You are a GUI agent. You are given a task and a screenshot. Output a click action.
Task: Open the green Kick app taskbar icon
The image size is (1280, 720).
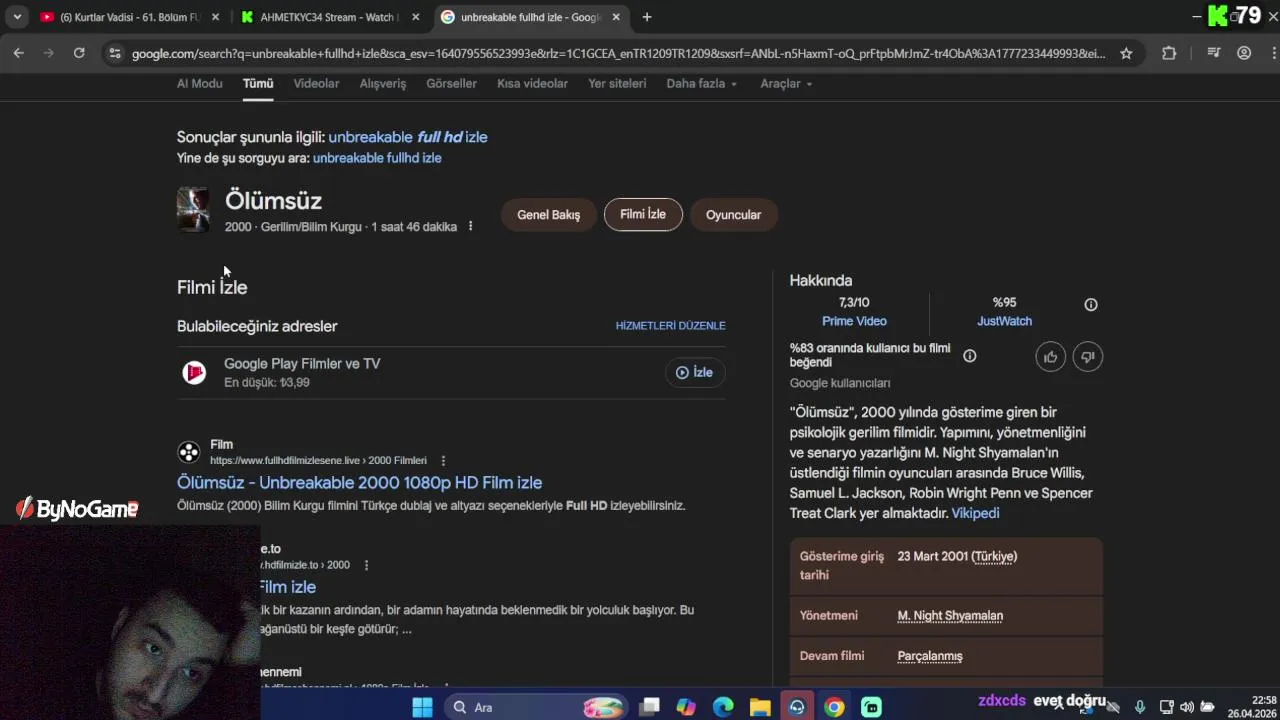[x=871, y=707]
